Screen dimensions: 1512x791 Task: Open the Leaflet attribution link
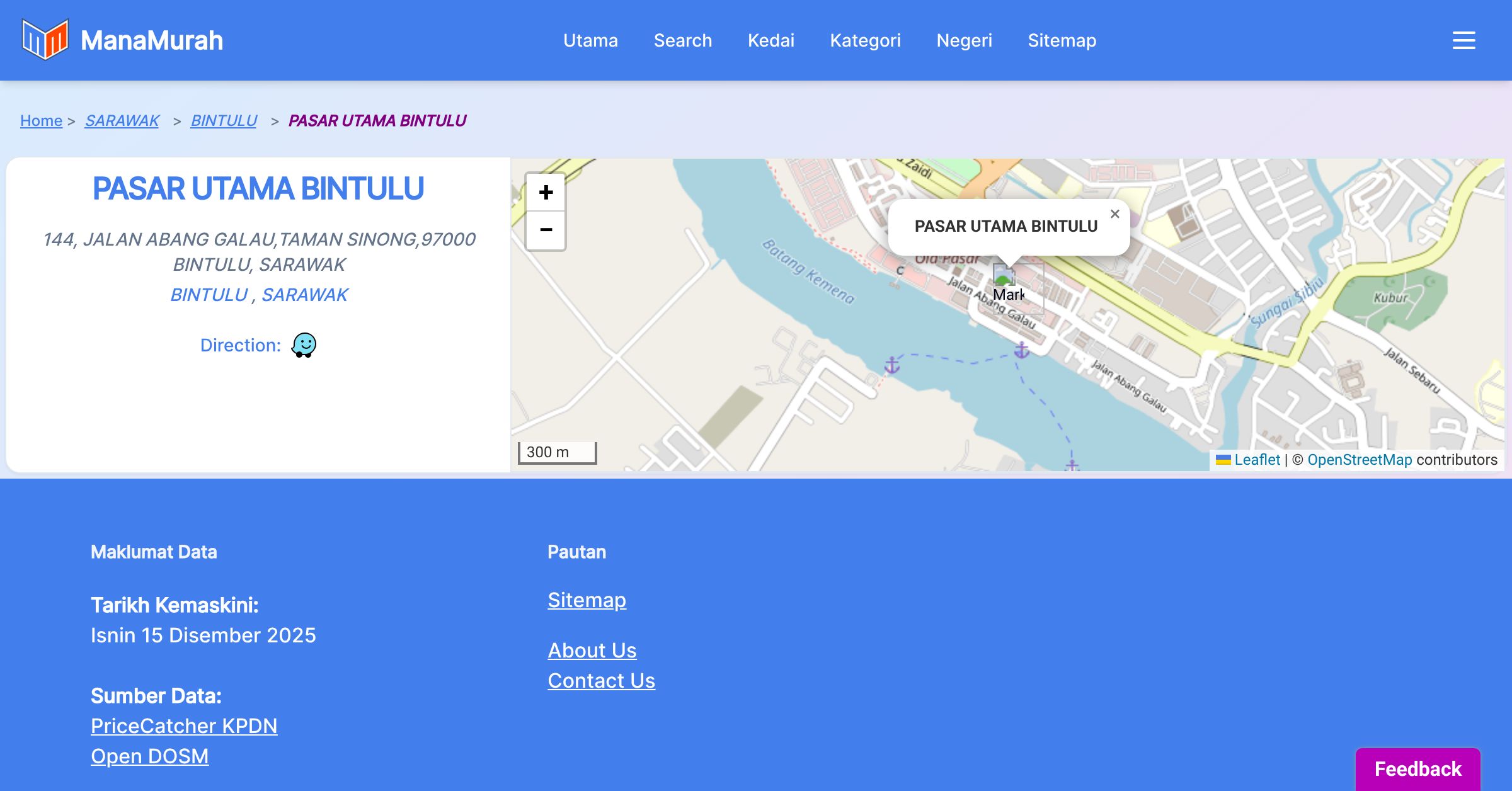[x=1256, y=460]
